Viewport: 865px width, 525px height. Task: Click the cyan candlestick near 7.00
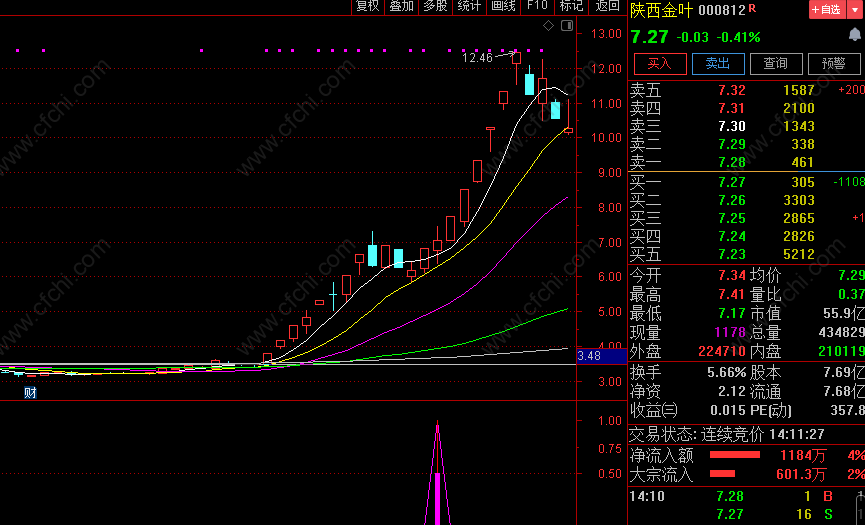click(372, 255)
